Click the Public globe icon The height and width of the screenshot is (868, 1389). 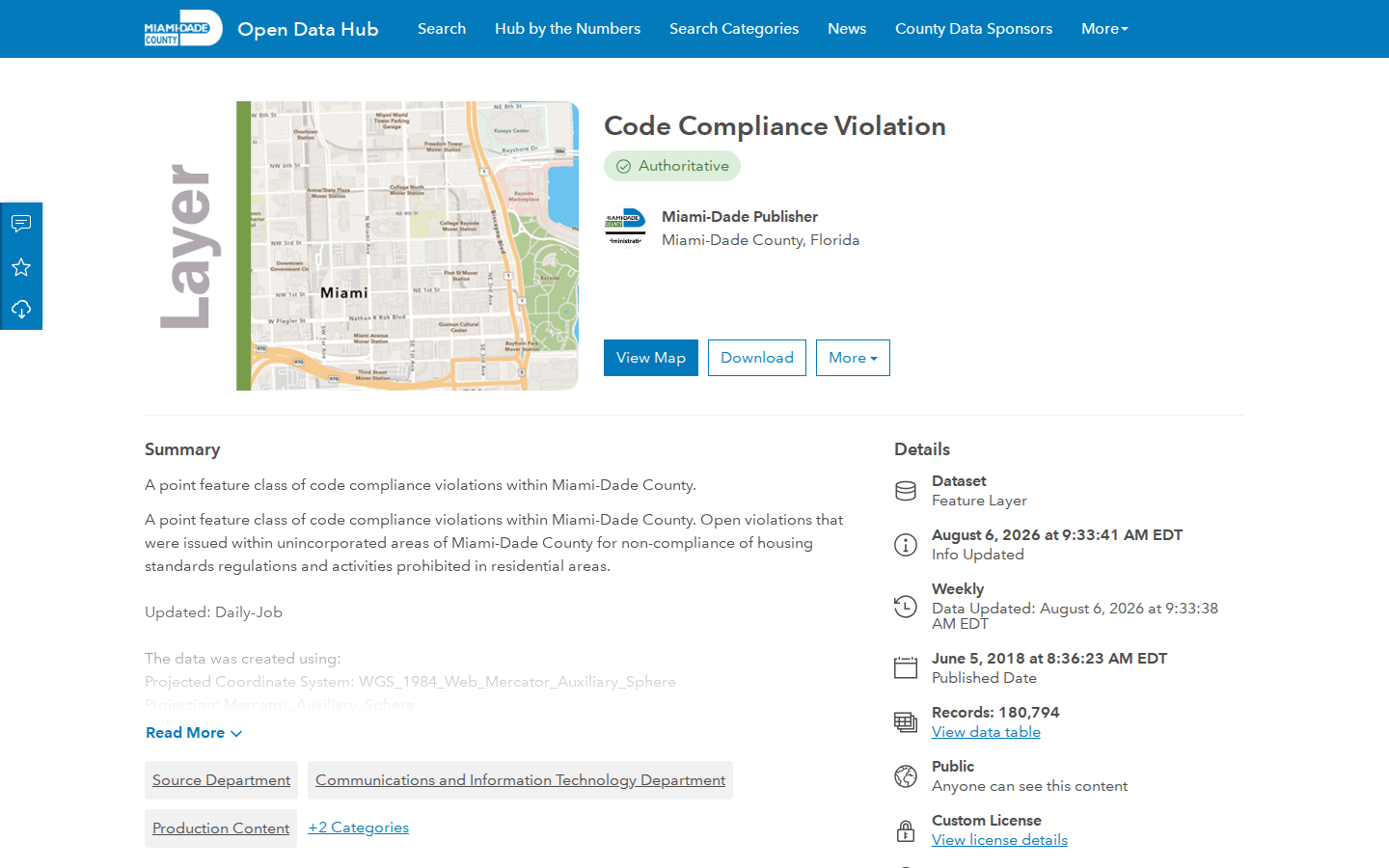click(x=906, y=776)
